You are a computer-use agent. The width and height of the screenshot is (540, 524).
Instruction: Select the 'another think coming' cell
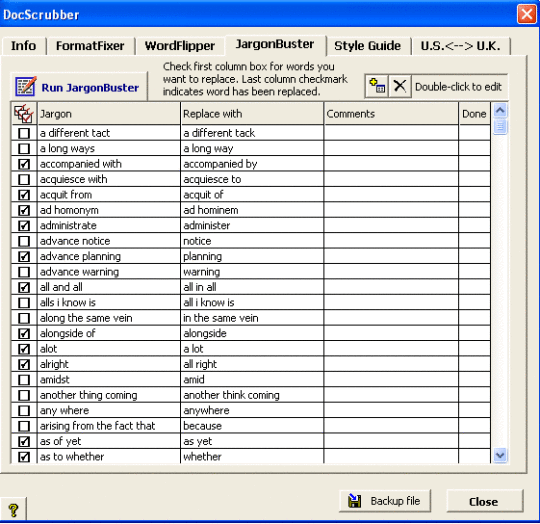(252, 395)
